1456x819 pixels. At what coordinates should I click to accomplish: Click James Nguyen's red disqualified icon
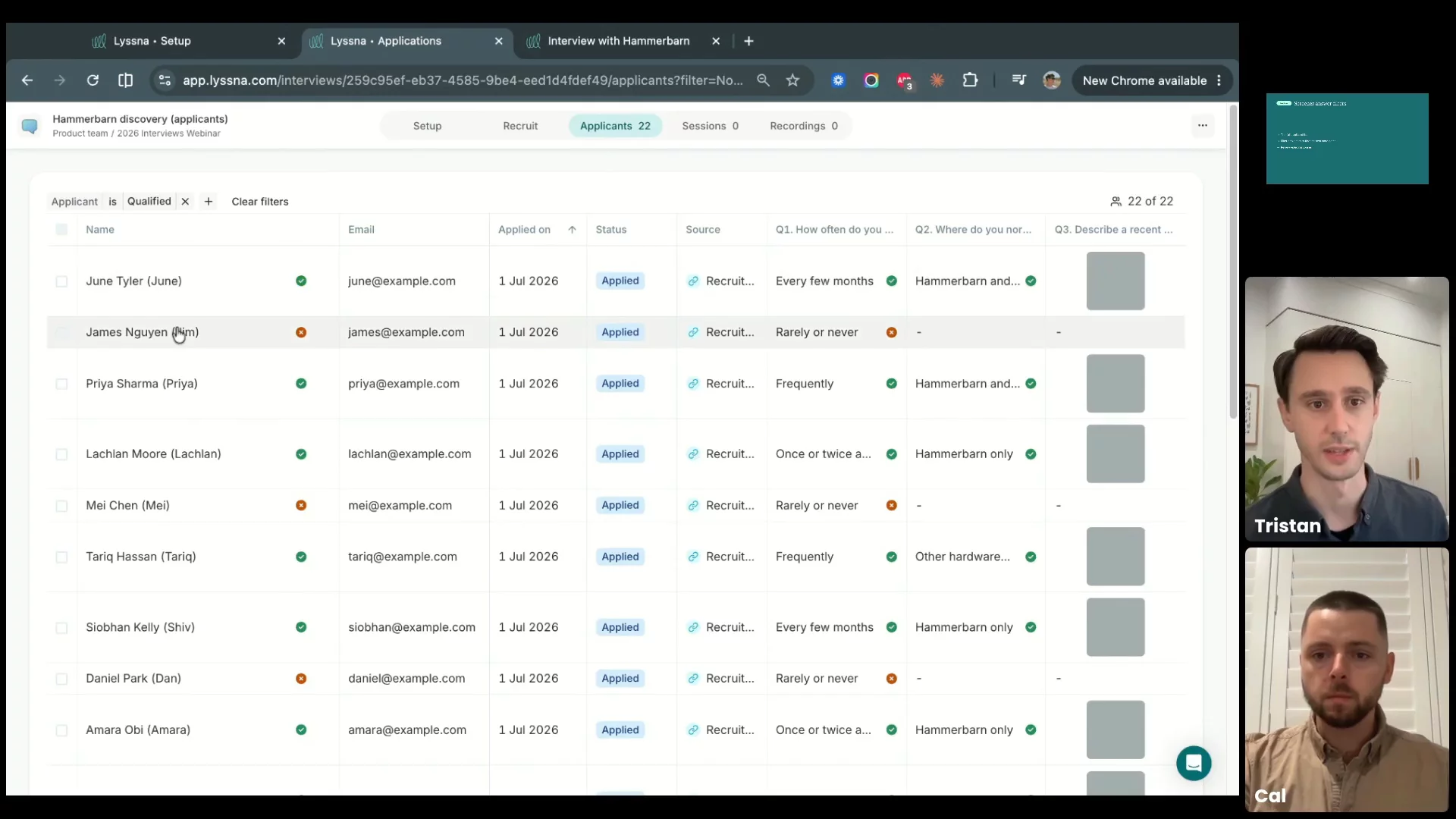tap(301, 332)
